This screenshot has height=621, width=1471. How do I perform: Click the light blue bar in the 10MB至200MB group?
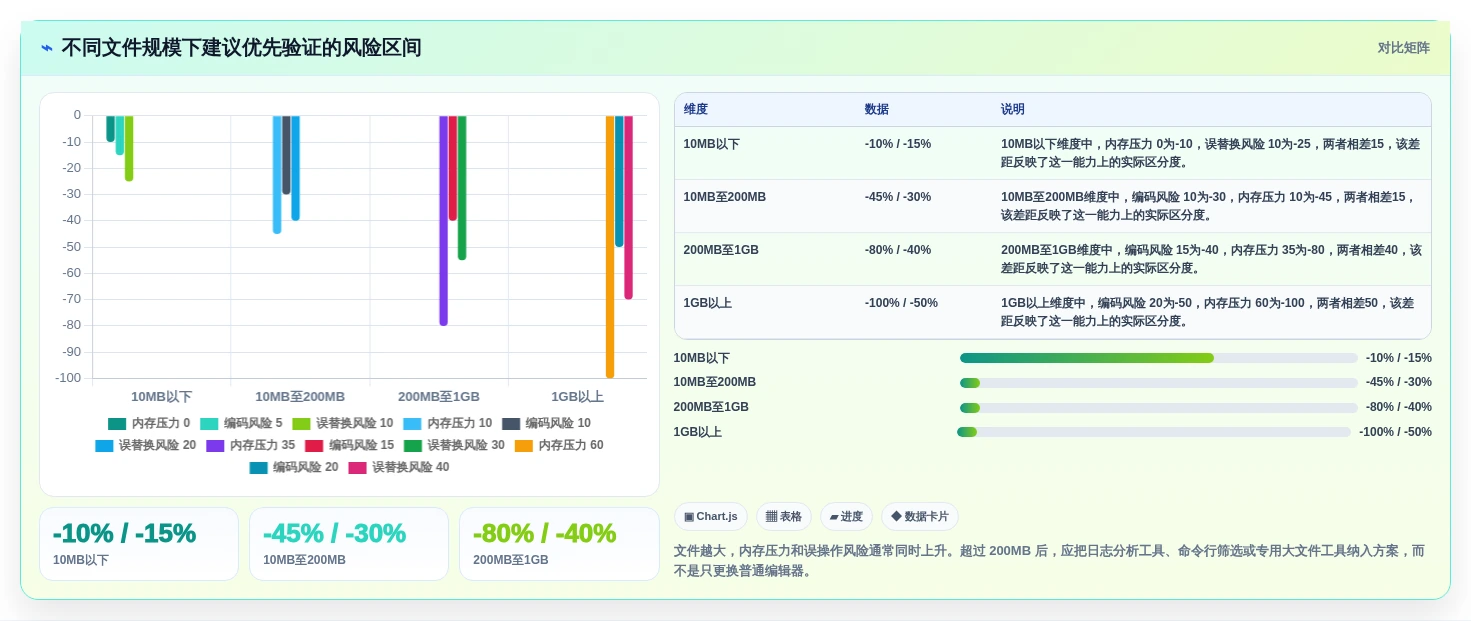click(x=277, y=174)
